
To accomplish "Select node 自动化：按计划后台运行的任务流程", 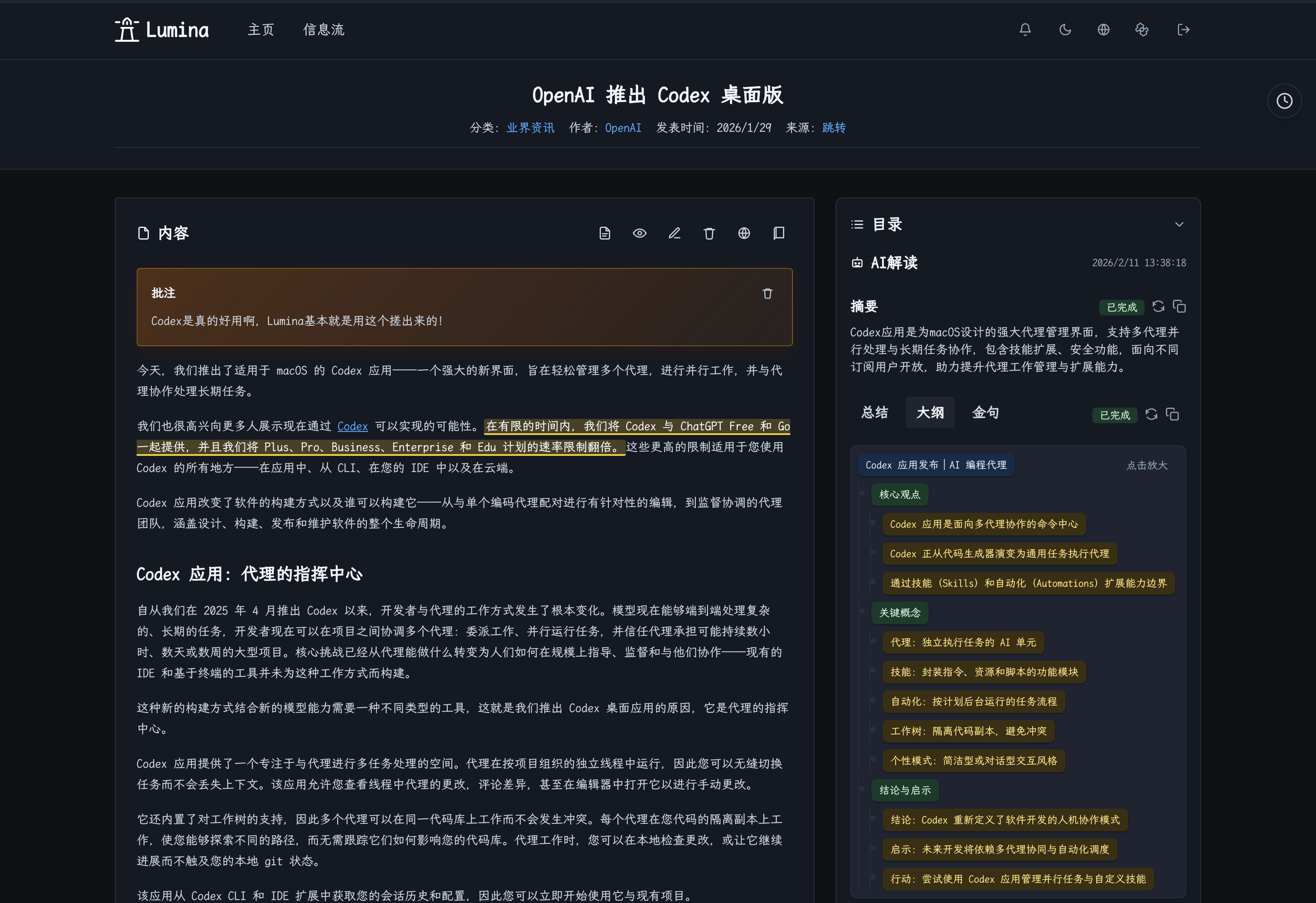I will pyautogui.click(x=974, y=702).
